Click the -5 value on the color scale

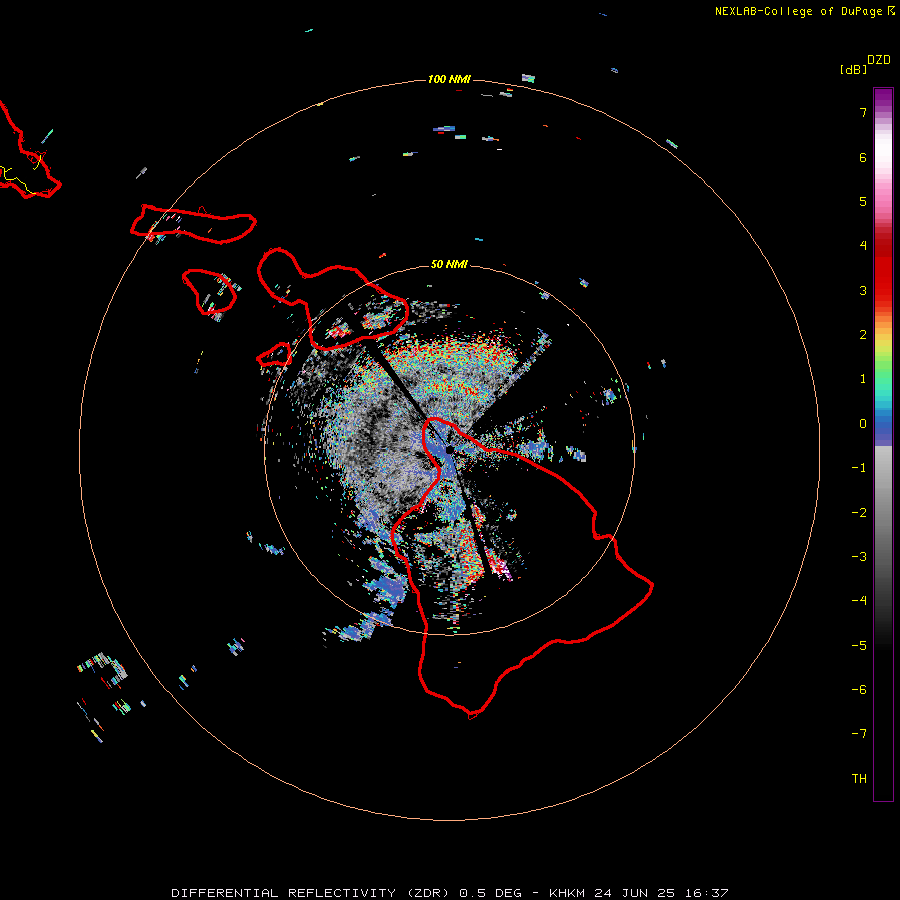pos(859,646)
